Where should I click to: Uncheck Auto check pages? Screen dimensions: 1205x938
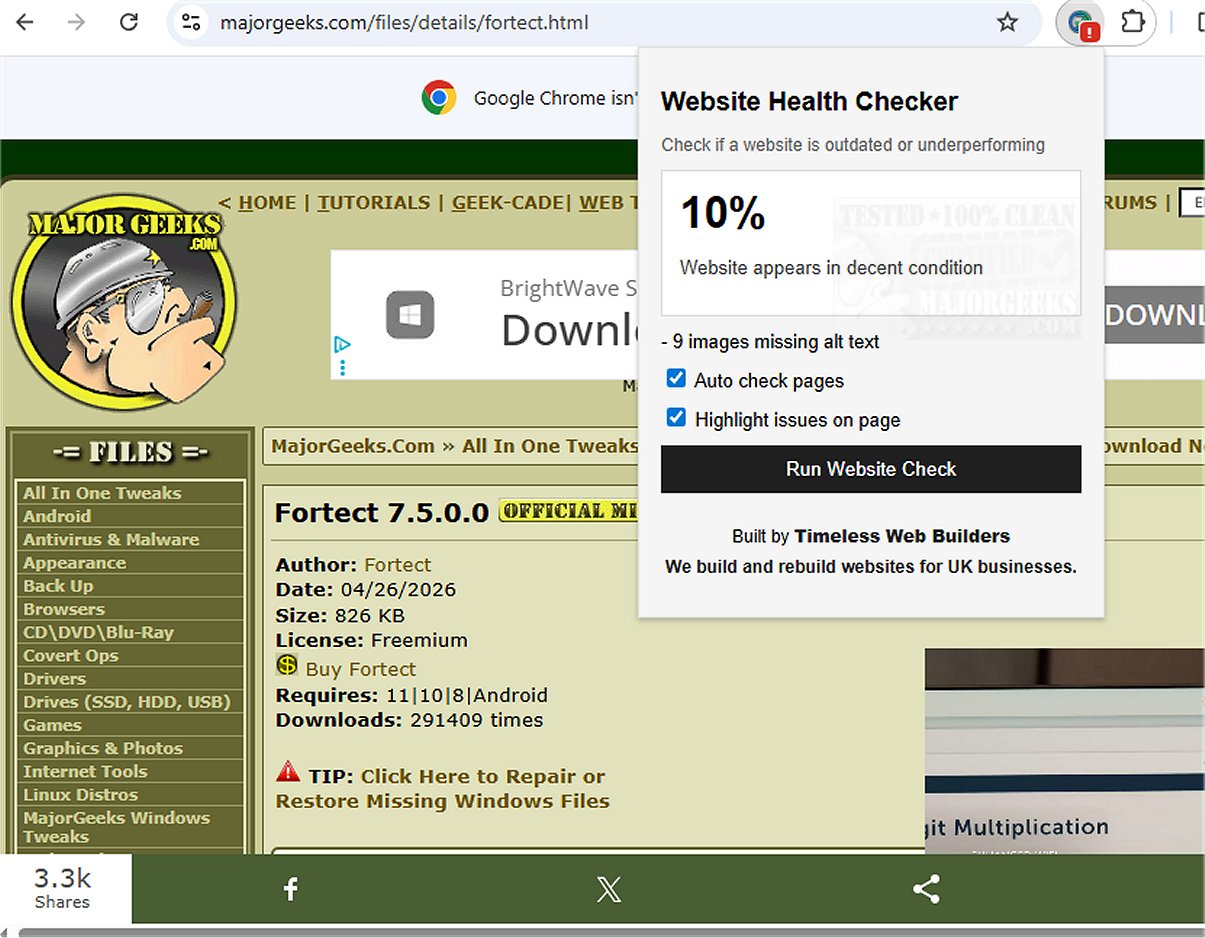[676, 379]
